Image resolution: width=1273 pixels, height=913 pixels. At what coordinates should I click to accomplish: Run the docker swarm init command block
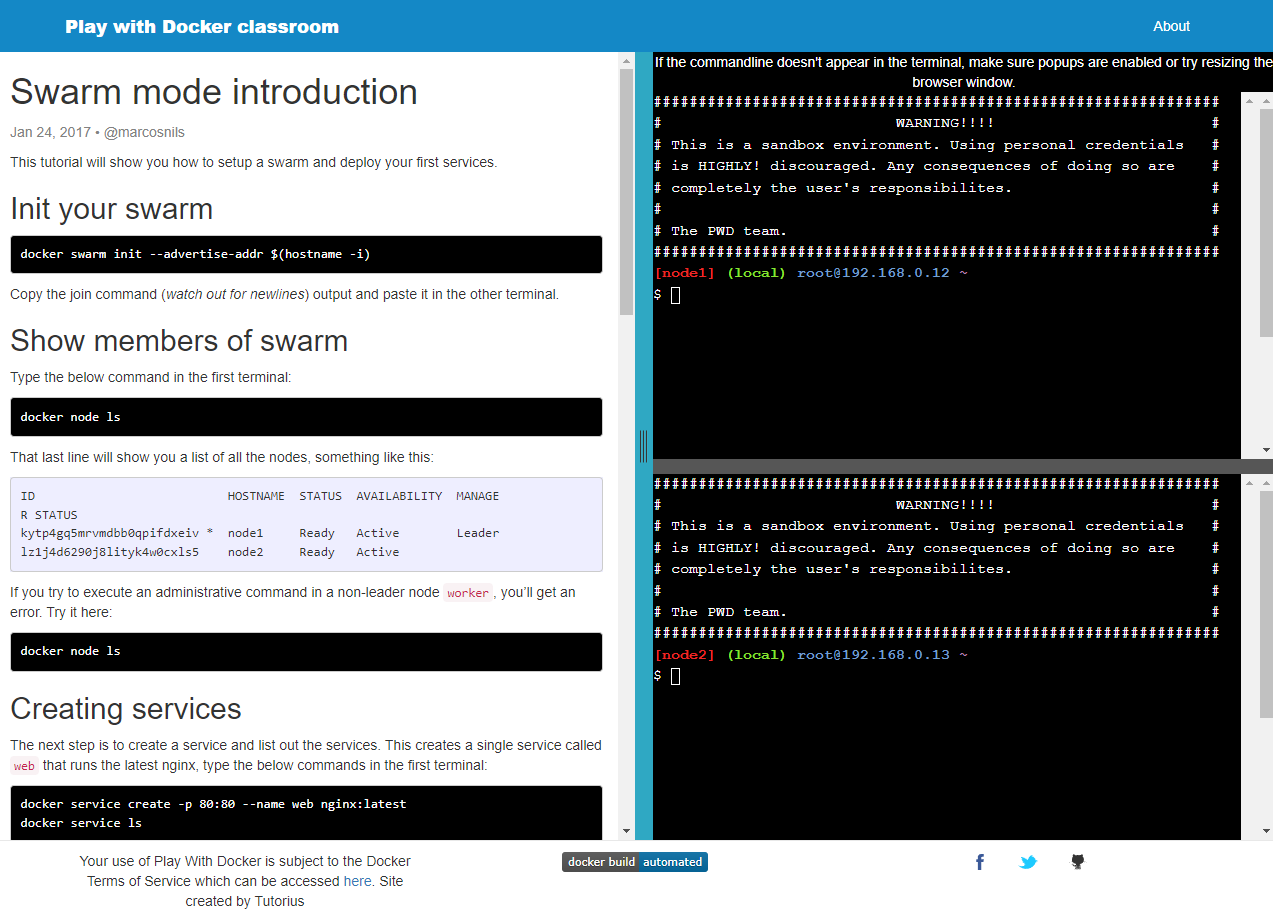pyautogui.click(x=306, y=254)
